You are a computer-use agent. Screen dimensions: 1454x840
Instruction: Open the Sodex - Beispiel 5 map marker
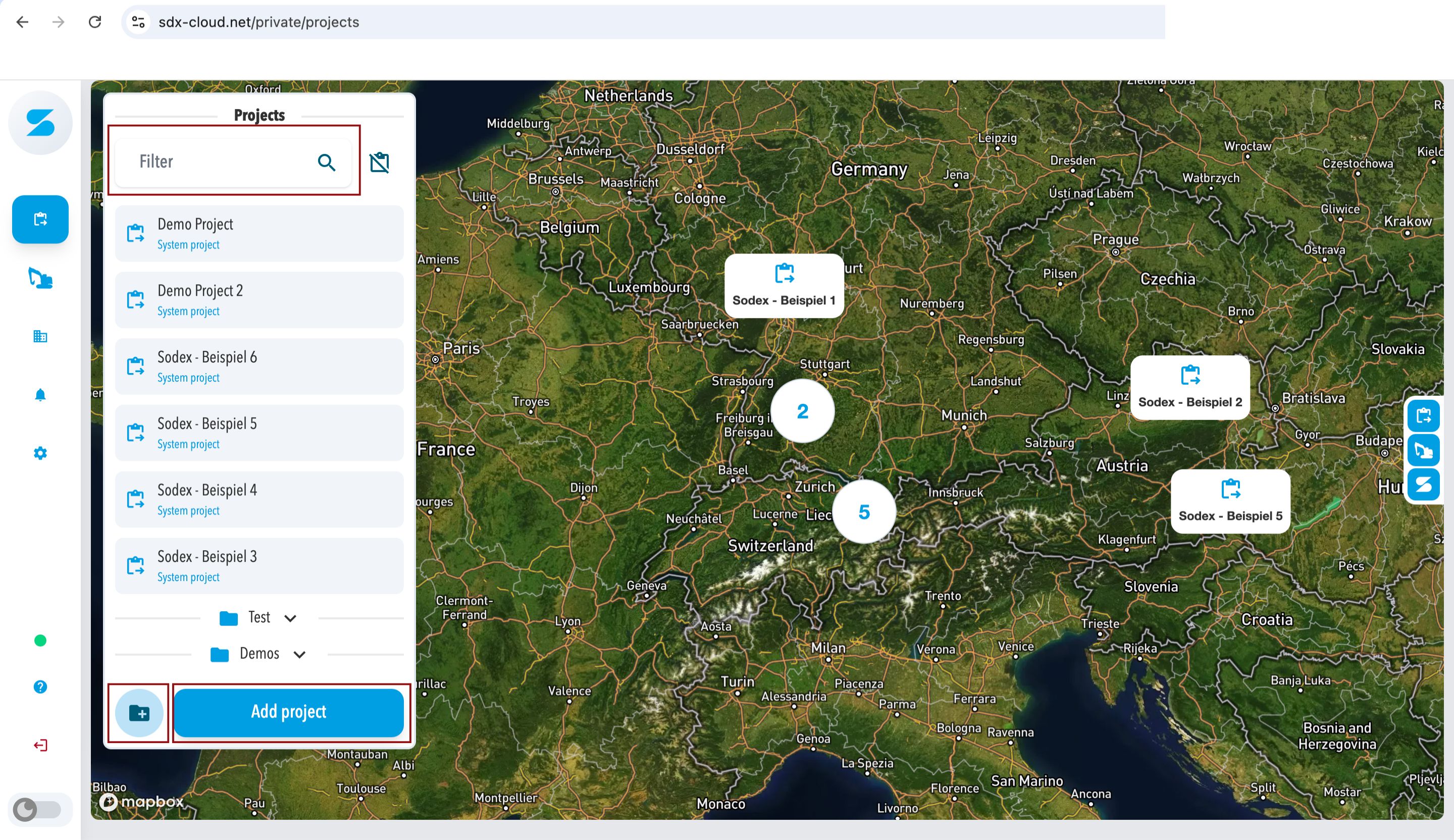pyautogui.click(x=1230, y=501)
